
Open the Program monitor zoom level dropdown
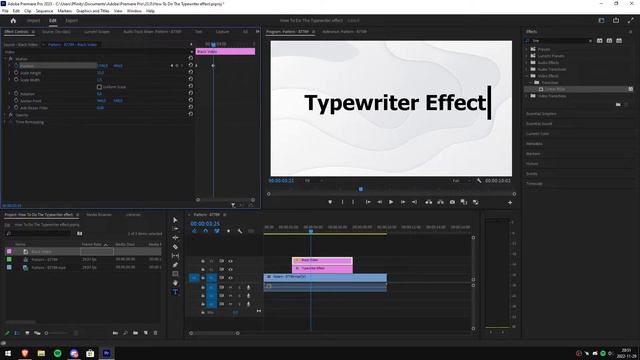tap(313, 180)
